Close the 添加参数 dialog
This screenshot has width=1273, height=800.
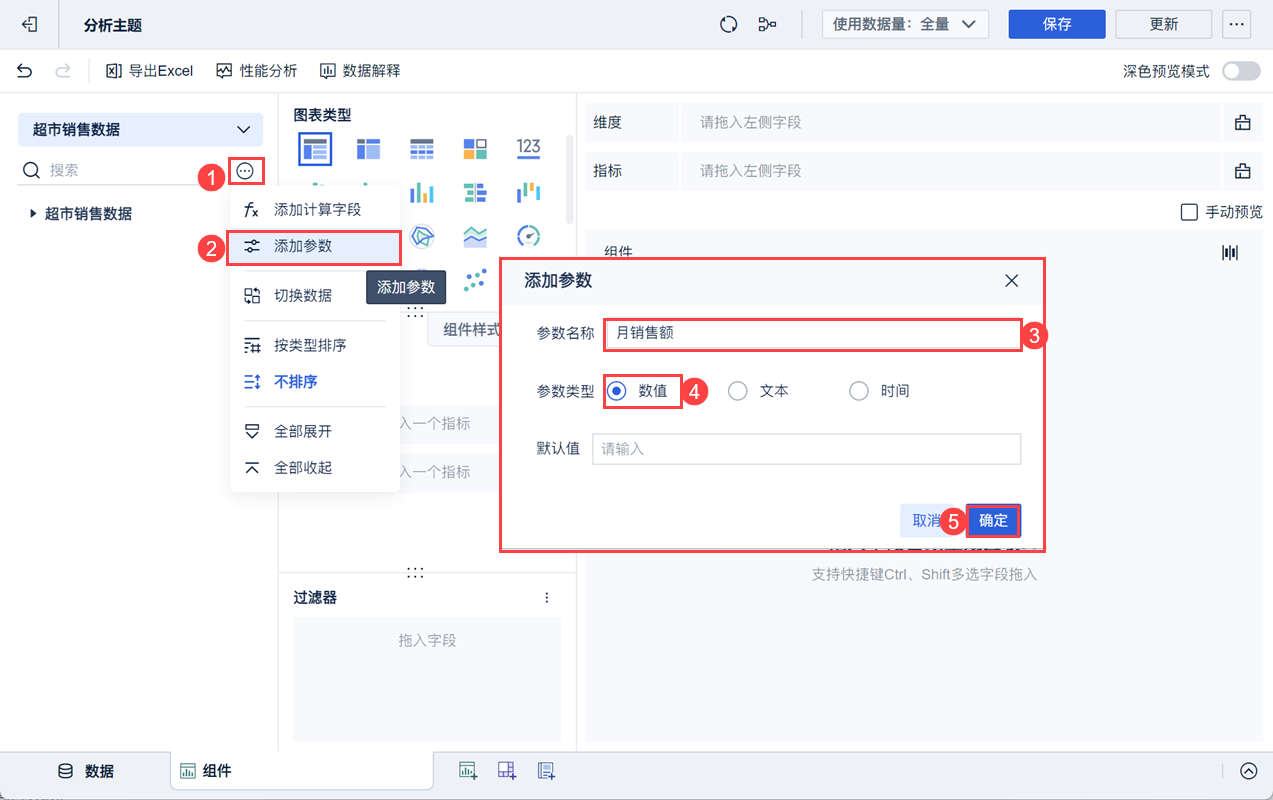1012,282
